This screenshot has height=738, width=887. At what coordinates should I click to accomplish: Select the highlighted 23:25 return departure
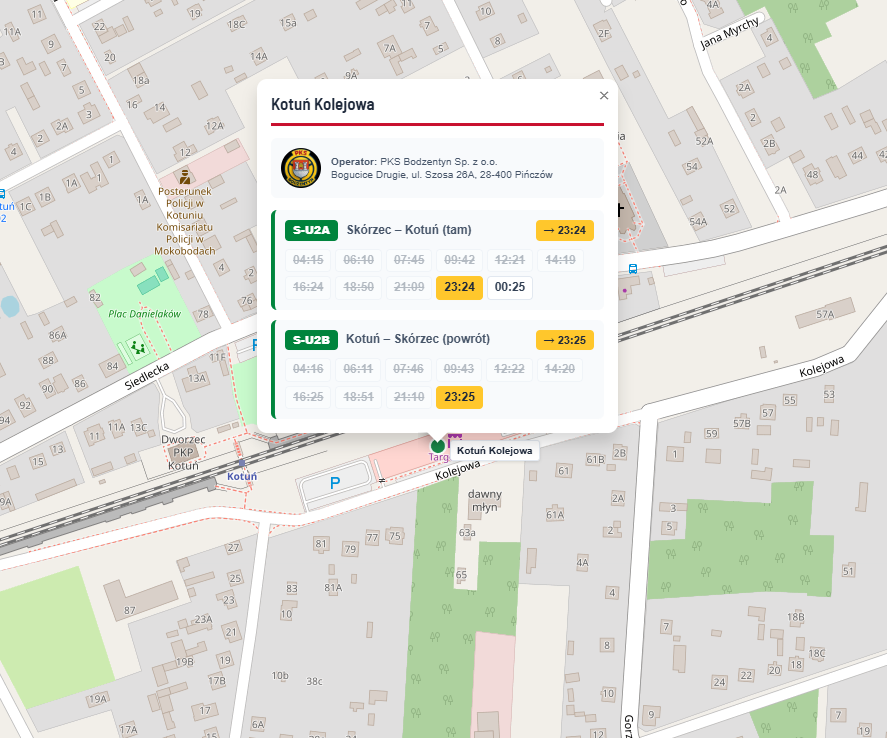coord(459,397)
